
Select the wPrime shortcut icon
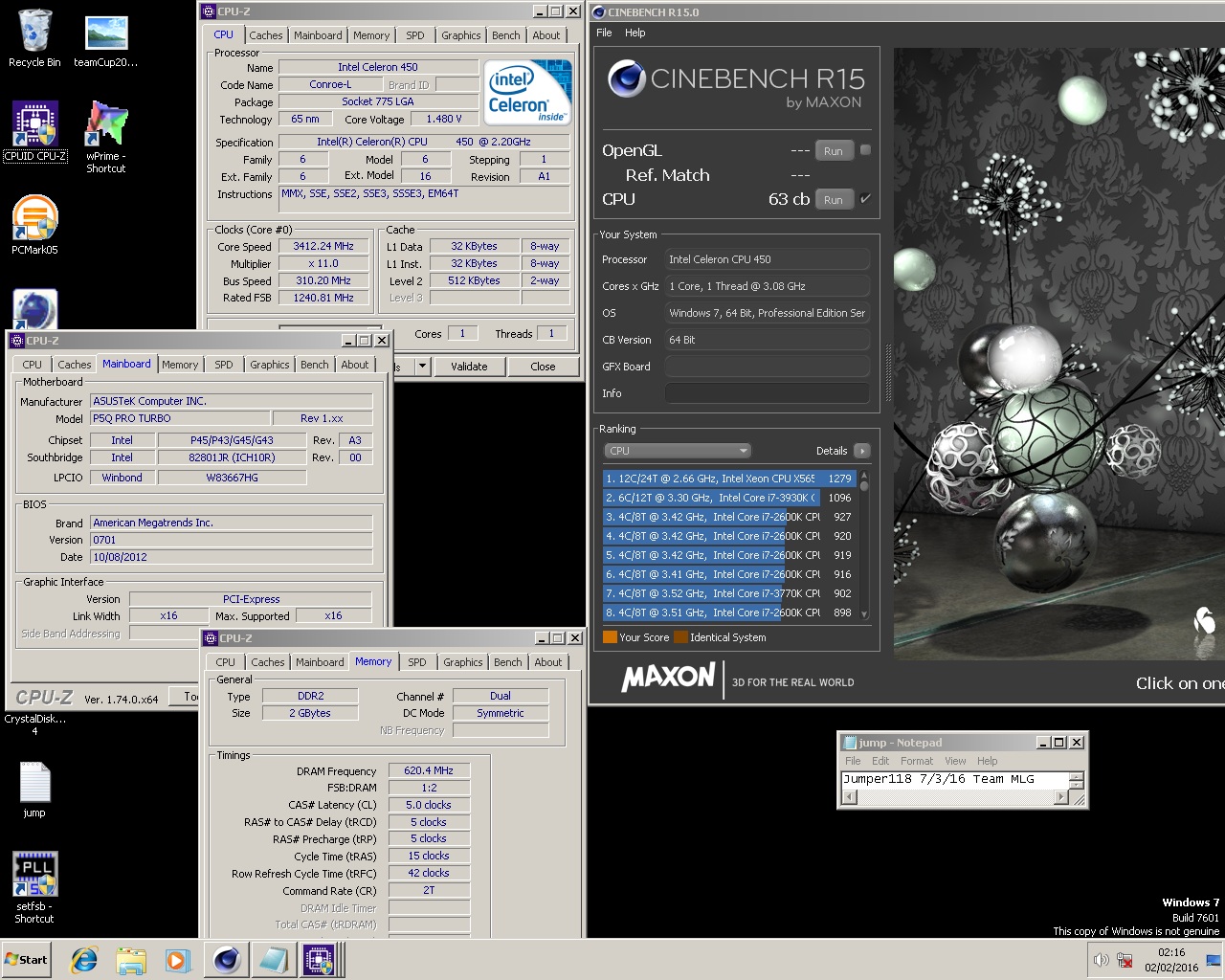(x=106, y=137)
